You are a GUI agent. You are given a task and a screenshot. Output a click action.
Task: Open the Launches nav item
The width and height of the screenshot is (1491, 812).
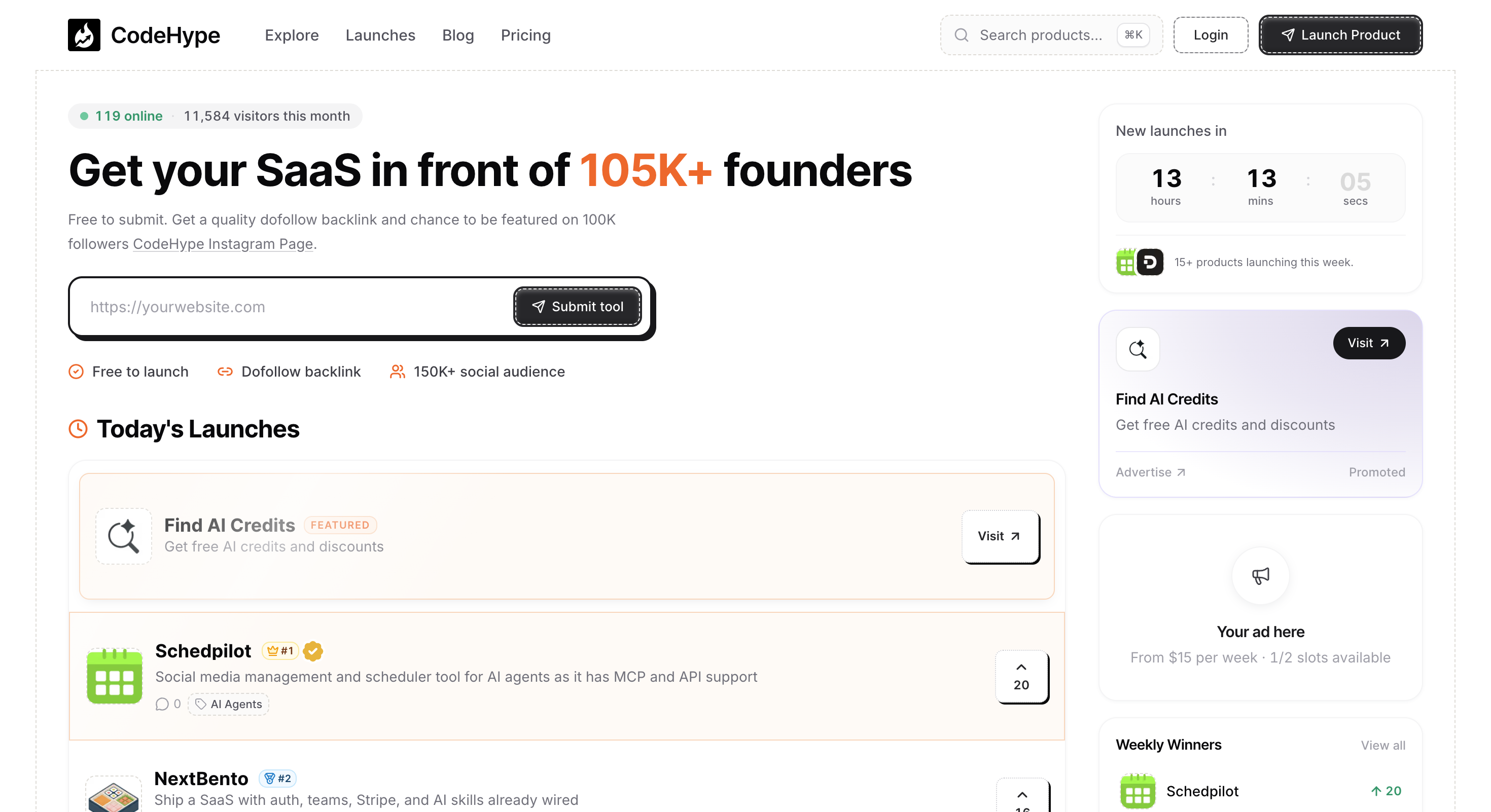(x=380, y=35)
